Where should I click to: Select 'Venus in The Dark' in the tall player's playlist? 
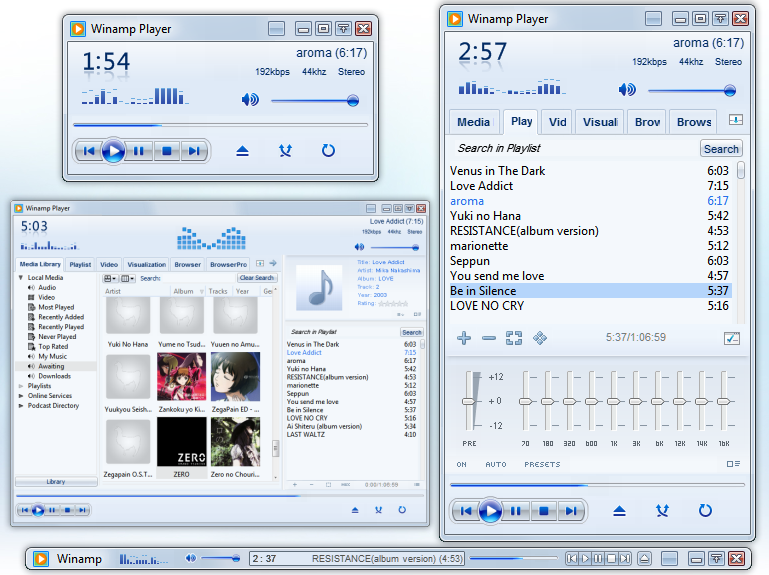tap(590, 171)
